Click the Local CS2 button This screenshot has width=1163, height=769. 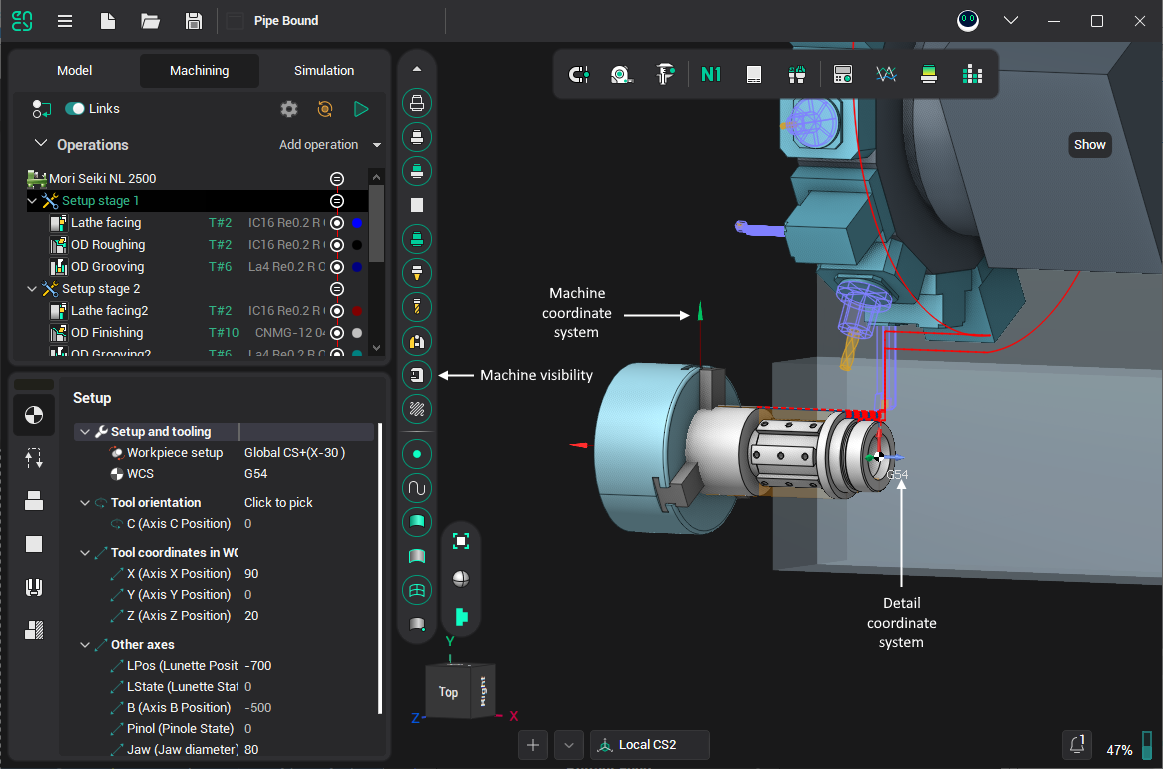(x=649, y=745)
